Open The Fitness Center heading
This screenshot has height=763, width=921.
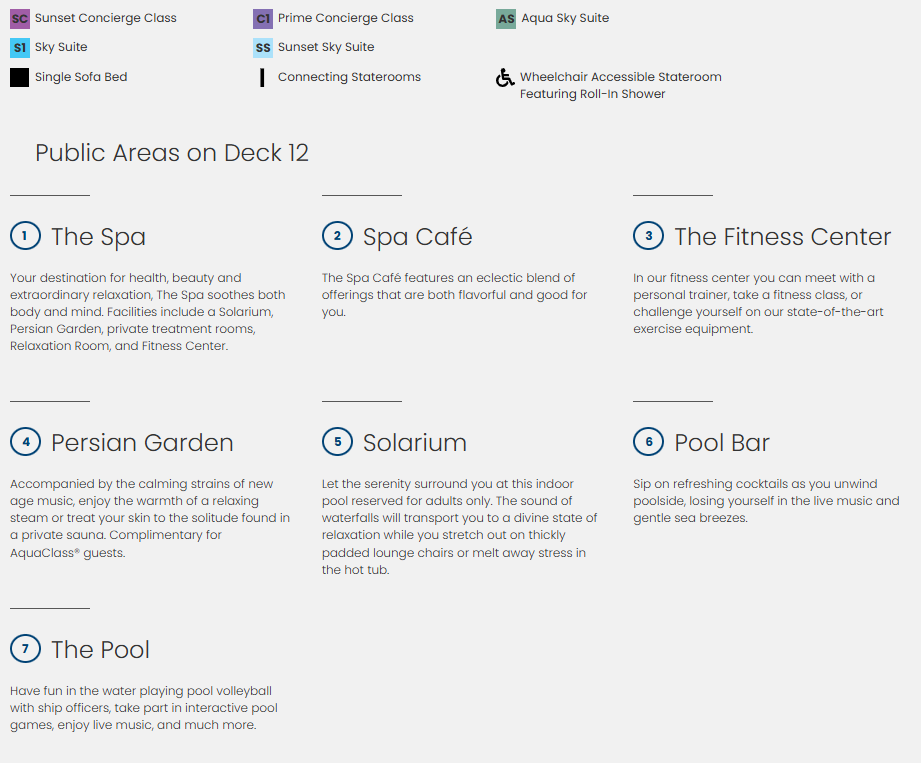point(782,237)
